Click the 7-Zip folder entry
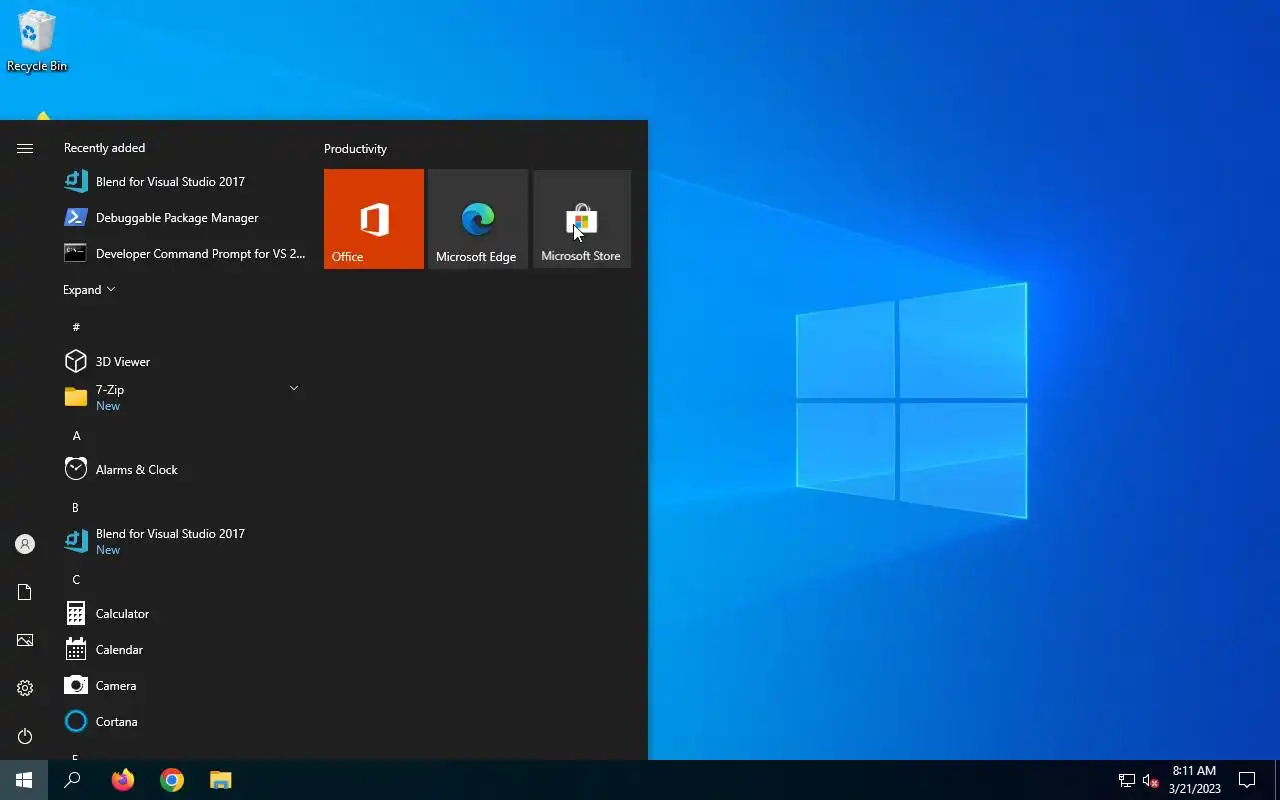Image resolution: width=1280 pixels, height=800 pixels. click(184, 397)
